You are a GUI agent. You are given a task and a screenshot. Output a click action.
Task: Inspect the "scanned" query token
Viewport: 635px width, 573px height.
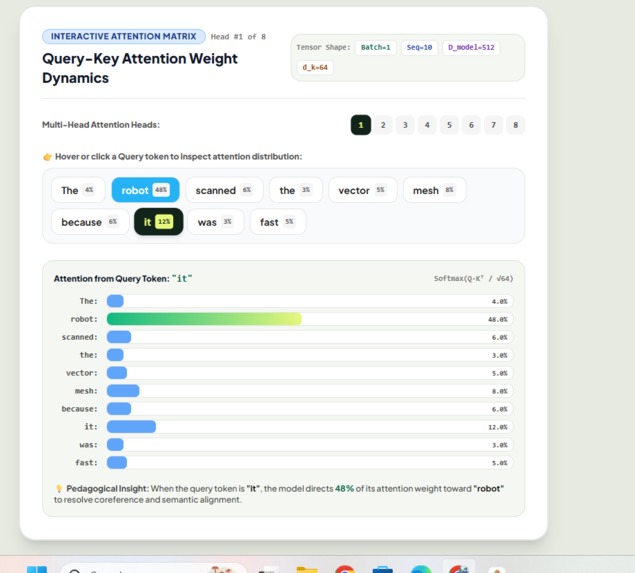[x=224, y=190]
